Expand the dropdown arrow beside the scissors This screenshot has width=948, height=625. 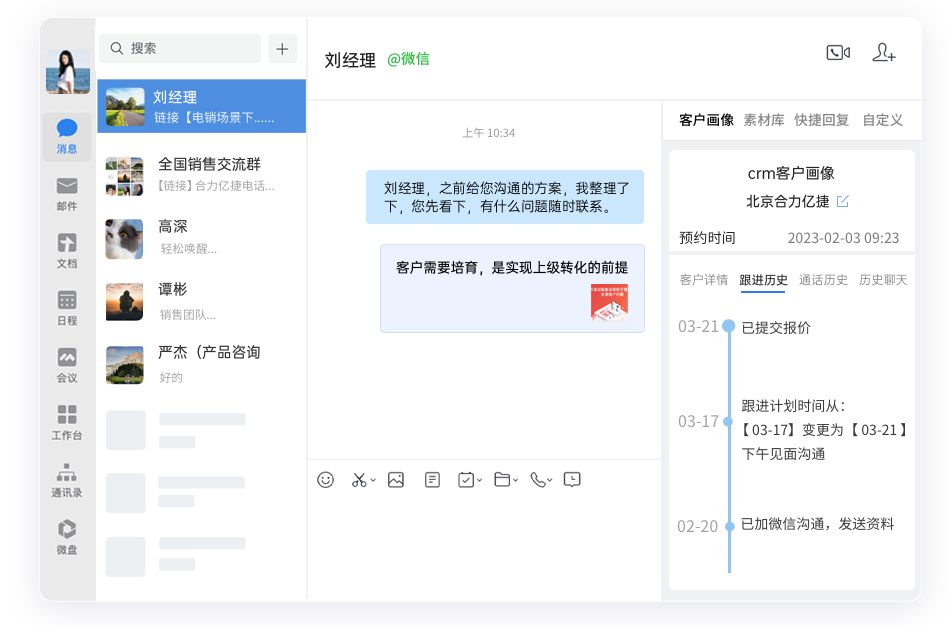[373, 481]
